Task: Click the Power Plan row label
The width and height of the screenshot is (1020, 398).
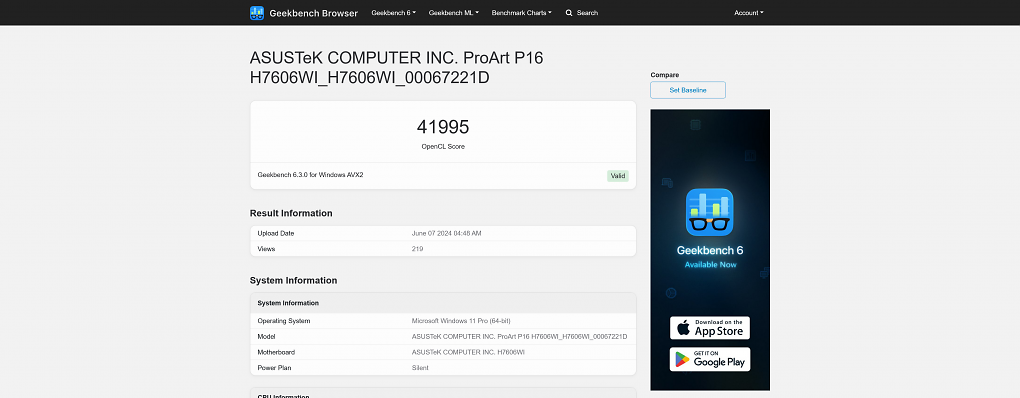Action: (x=275, y=367)
